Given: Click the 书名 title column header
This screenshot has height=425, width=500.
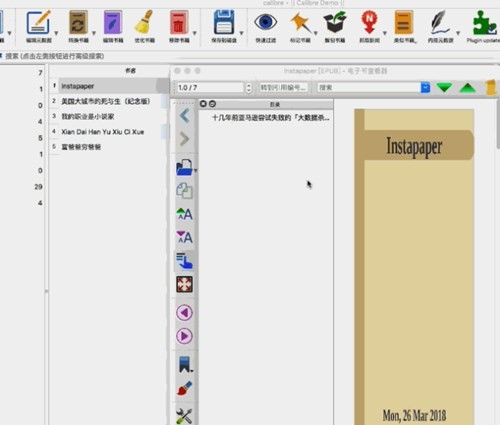Looking at the screenshot, I should coord(130,71).
